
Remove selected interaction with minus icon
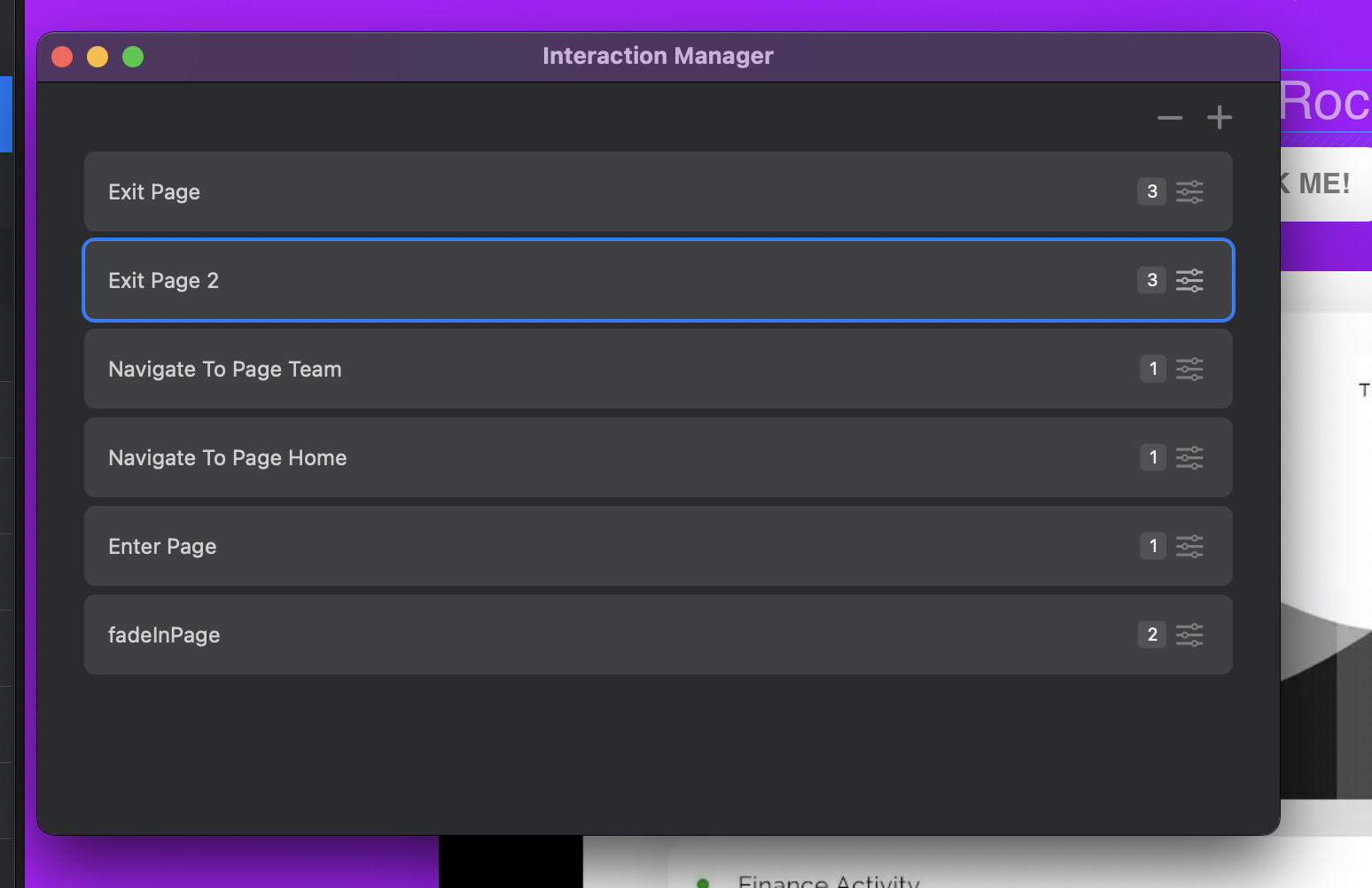tap(1170, 118)
